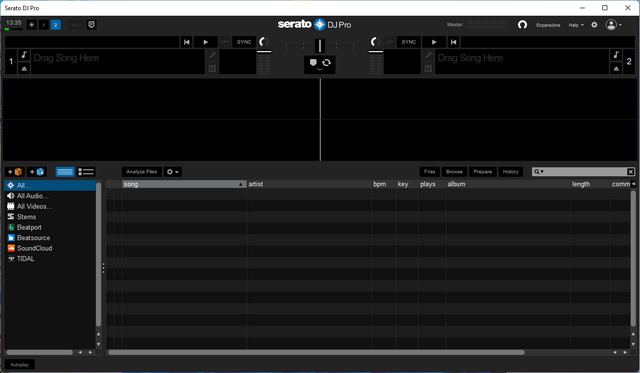Switch to simple bar library view
This screenshot has height=373, width=640.
point(64,172)
